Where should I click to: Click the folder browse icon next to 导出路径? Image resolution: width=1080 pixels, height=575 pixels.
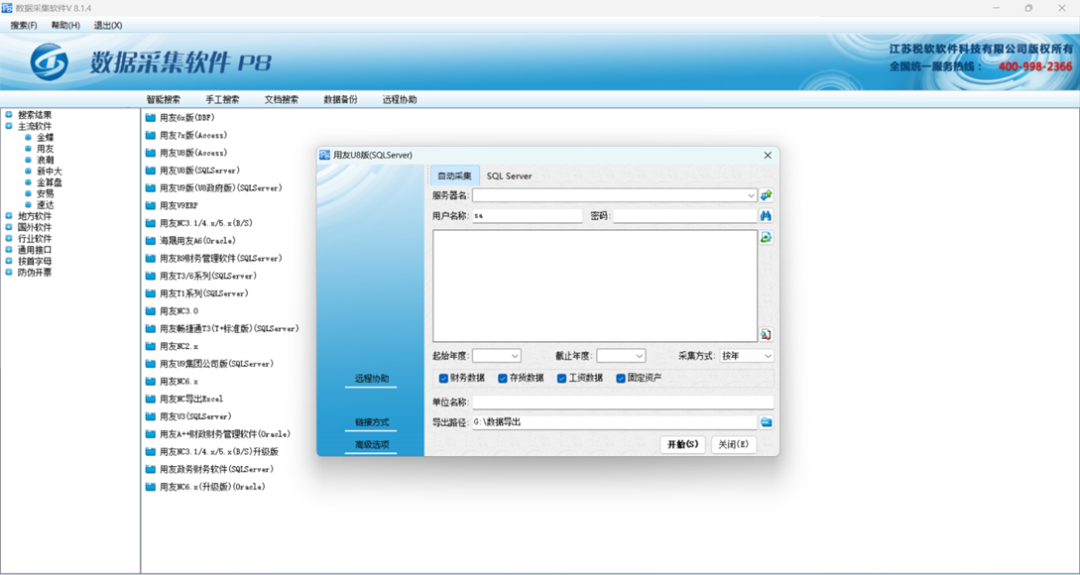pyautogui.click(x=766, y=422)
